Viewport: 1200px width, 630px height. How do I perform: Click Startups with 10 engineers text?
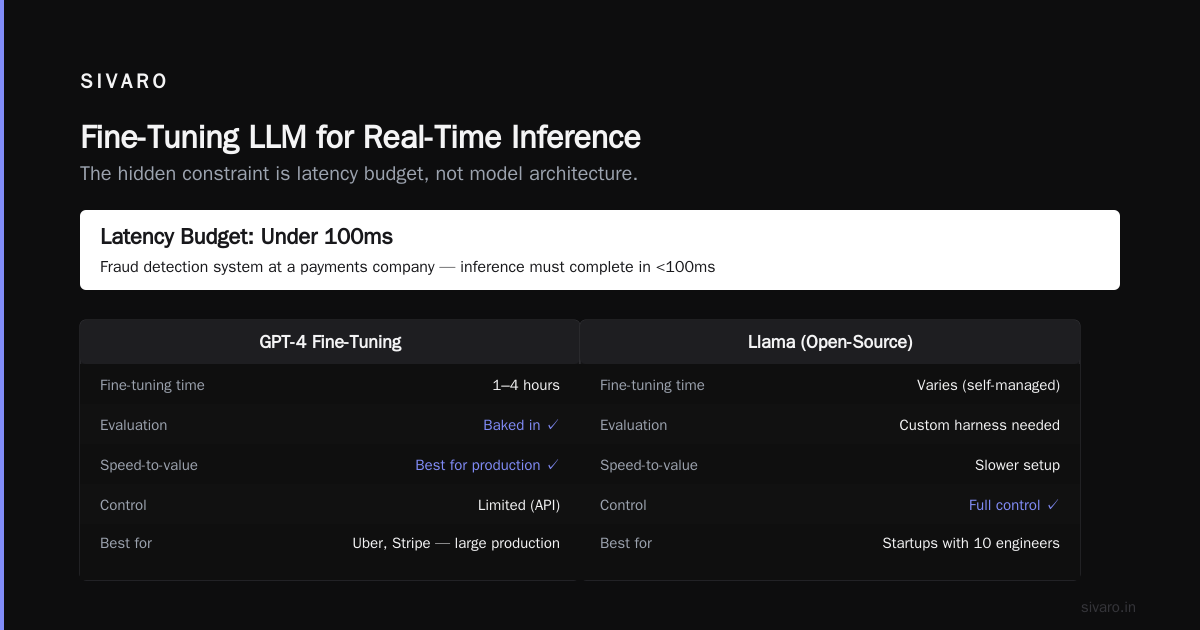(971, 543)
